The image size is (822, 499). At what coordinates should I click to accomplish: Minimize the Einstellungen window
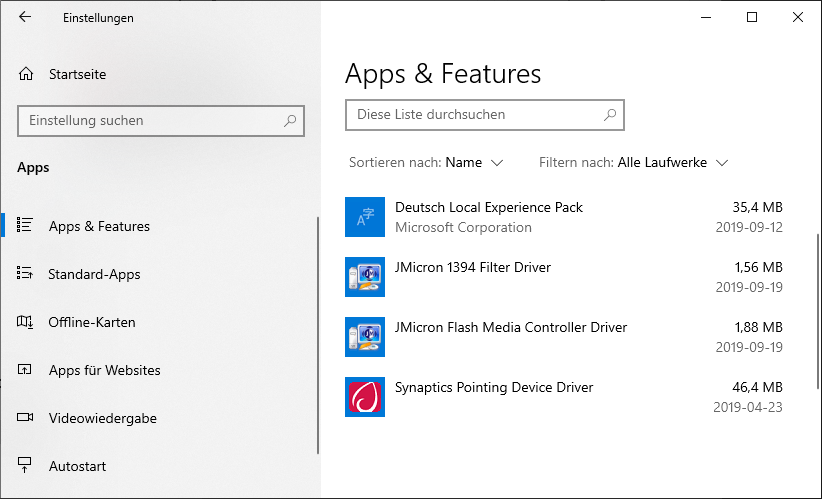point(706,17)
